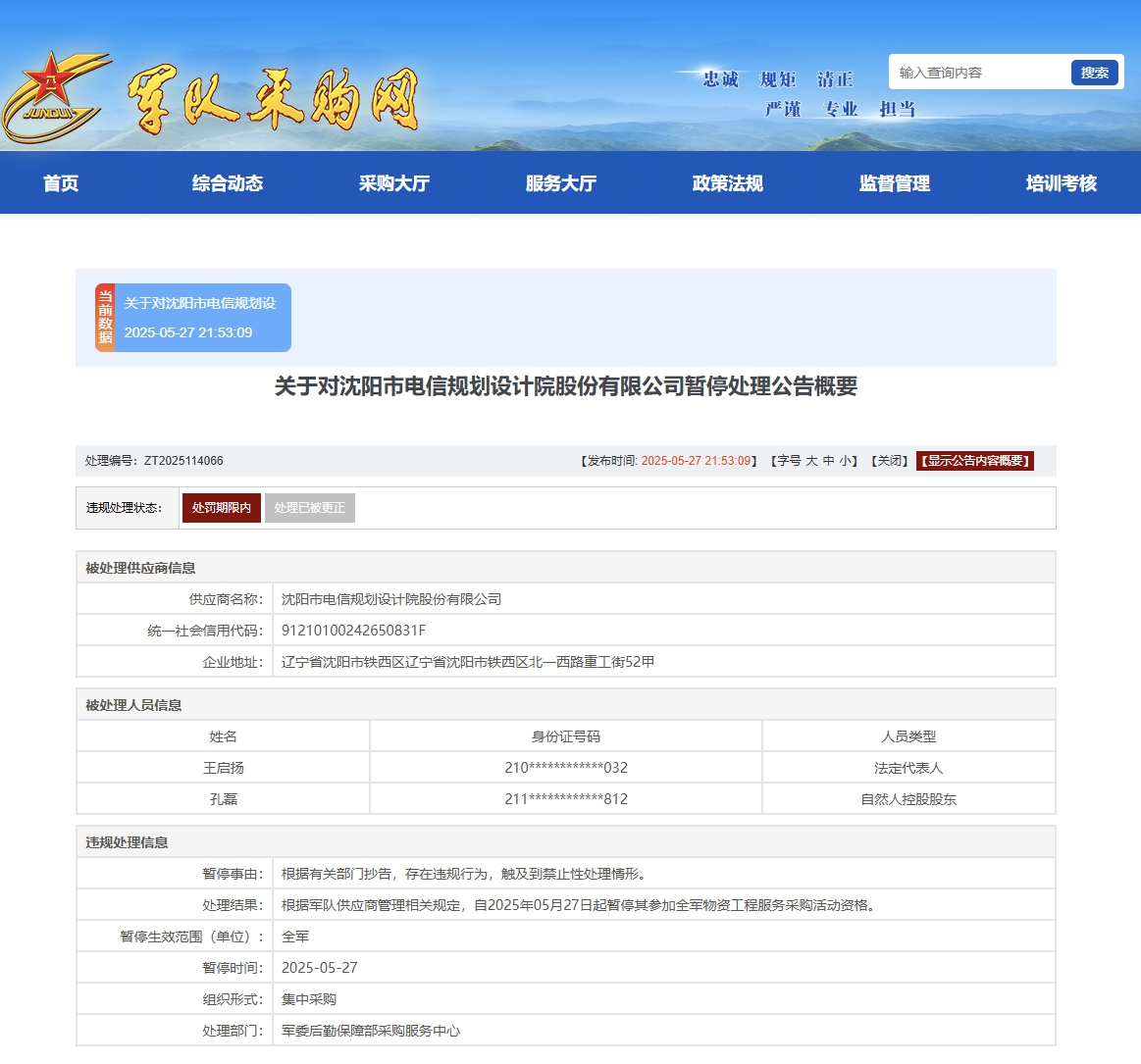Click the 处罚期限内 status tag
The image size is (1141, 1064).
point(221,508)
